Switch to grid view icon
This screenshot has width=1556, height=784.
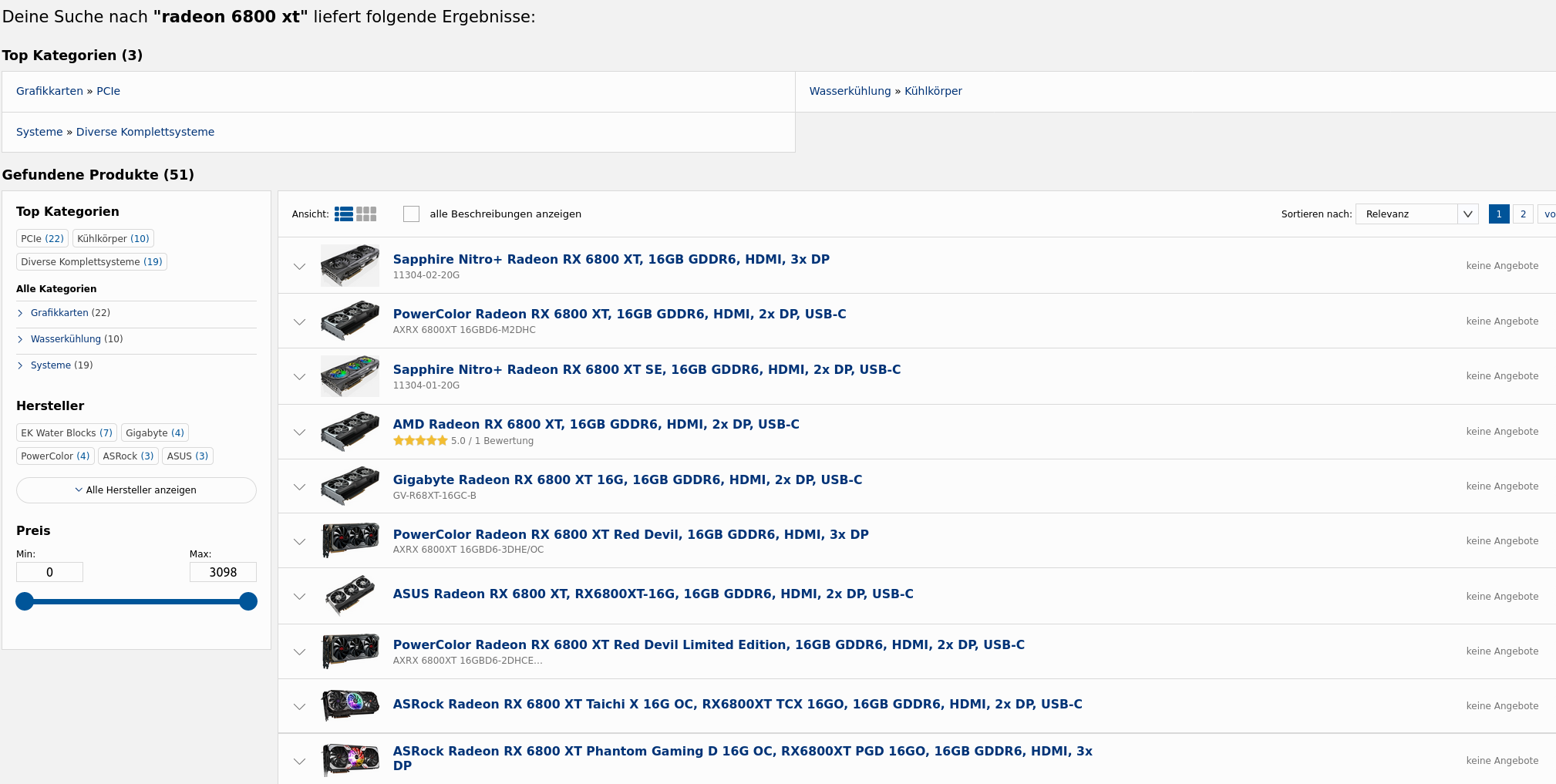tap(366, 214)
